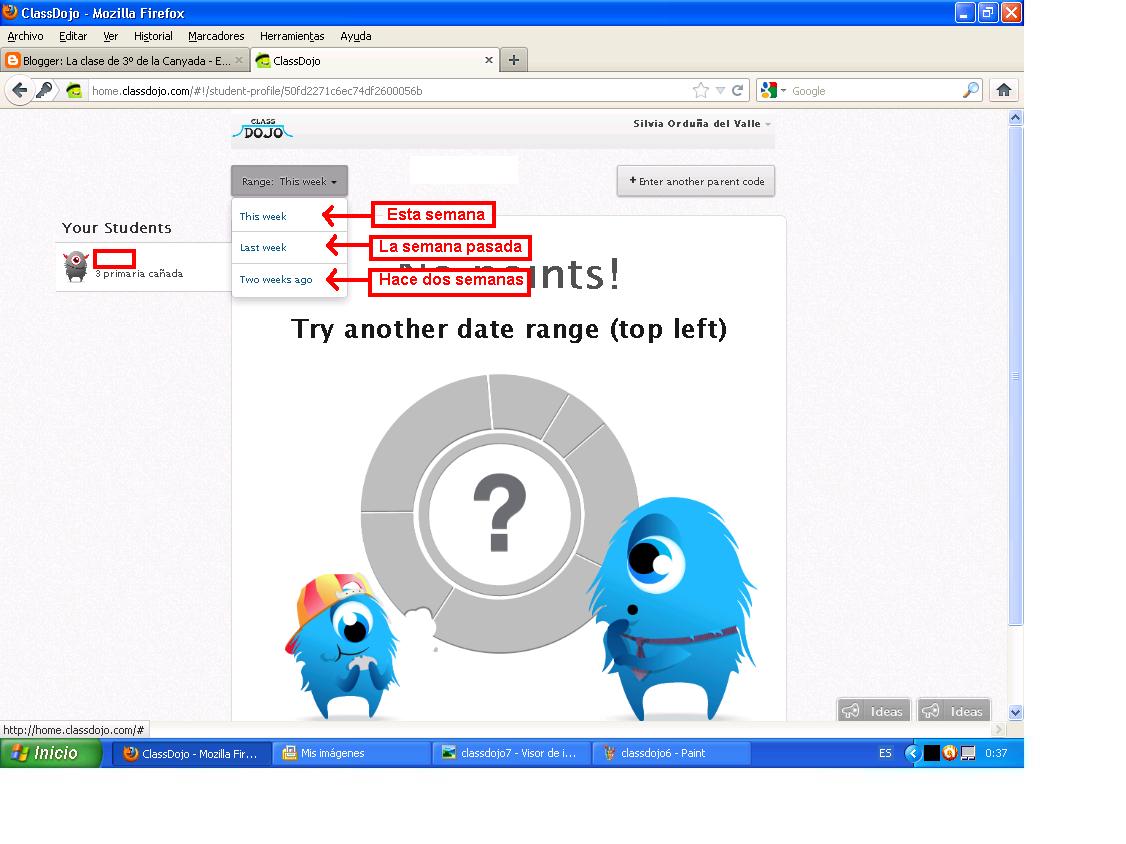Bookmark this page with the star icon
The image size is (1126, 844).
coord(700,91)
